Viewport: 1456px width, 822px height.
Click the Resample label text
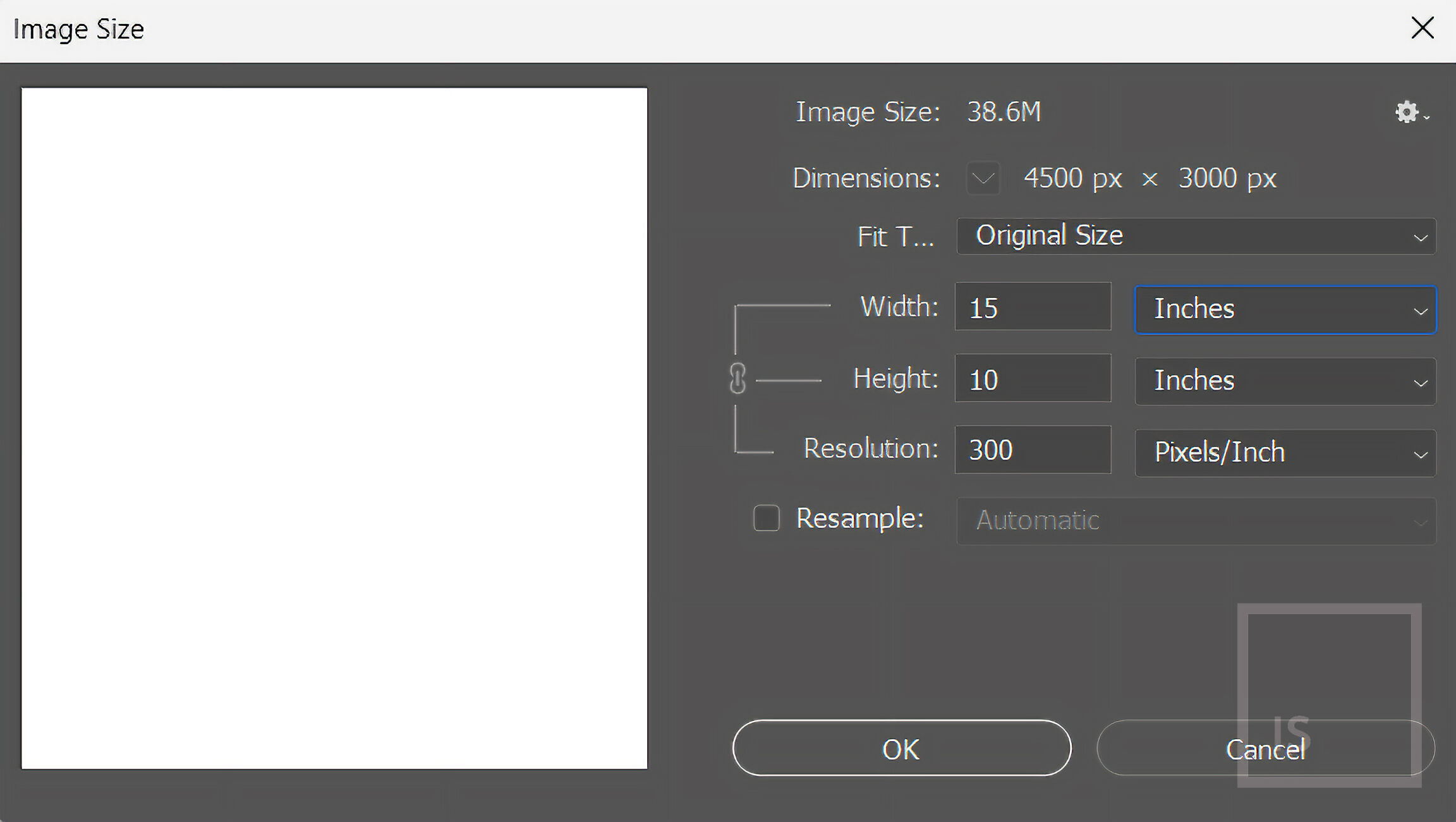click(859, 518)
